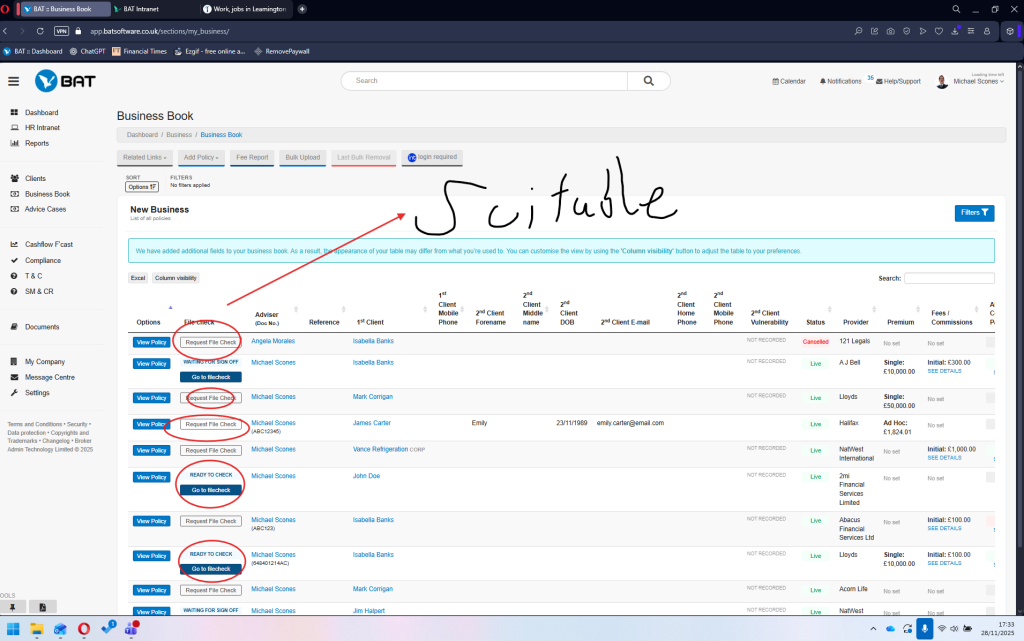Open the James Carter client link
Viewport: 1024px width, 641px height.
[x=371, y=423]
